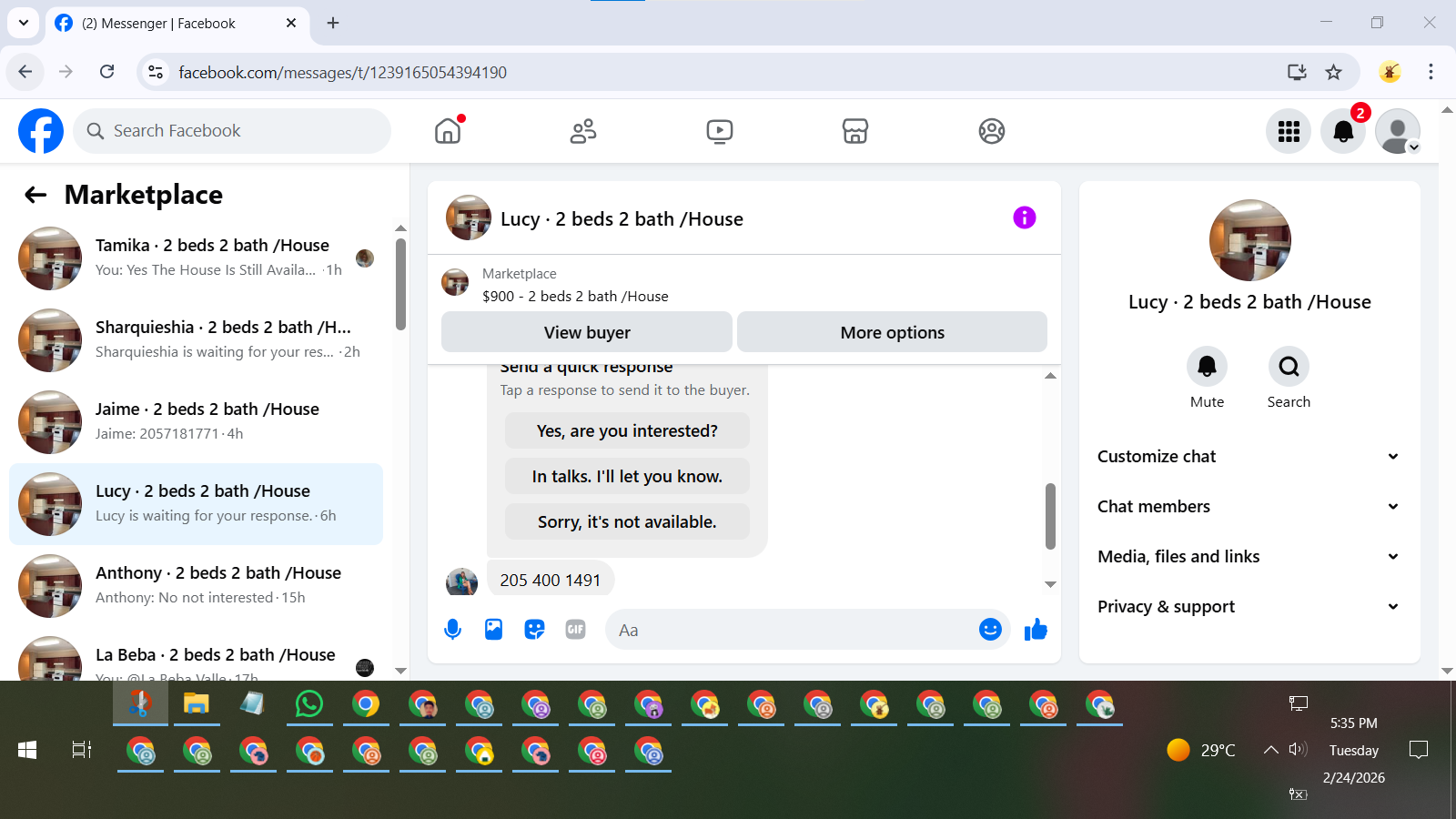Open a new browser tab
Viewport: 1456px width, 819px height.
click(x=333, y=23)
